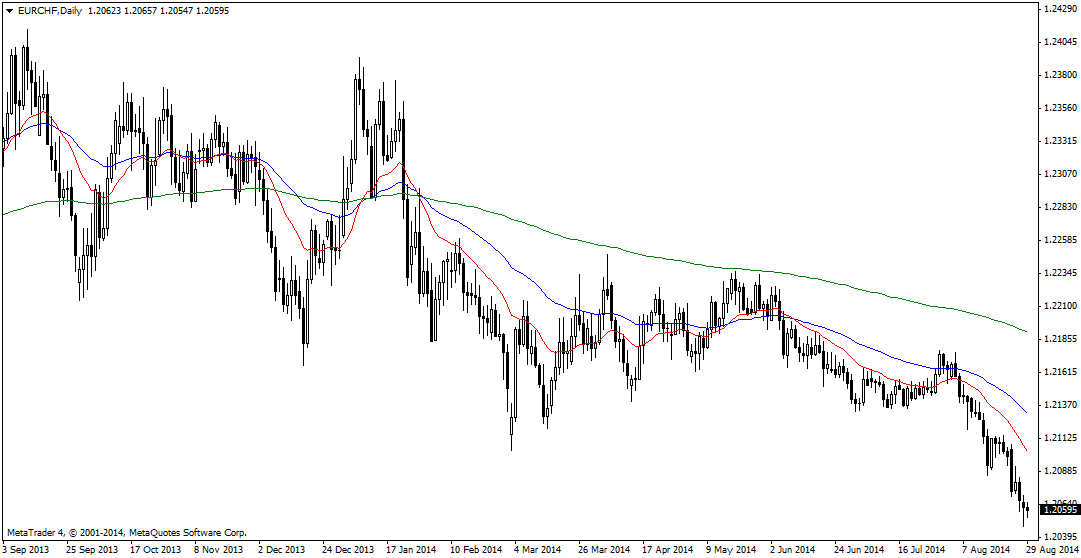Click the 1.22830 price axis label
The image size is (1081, 558).
(x=1058, y=207)
